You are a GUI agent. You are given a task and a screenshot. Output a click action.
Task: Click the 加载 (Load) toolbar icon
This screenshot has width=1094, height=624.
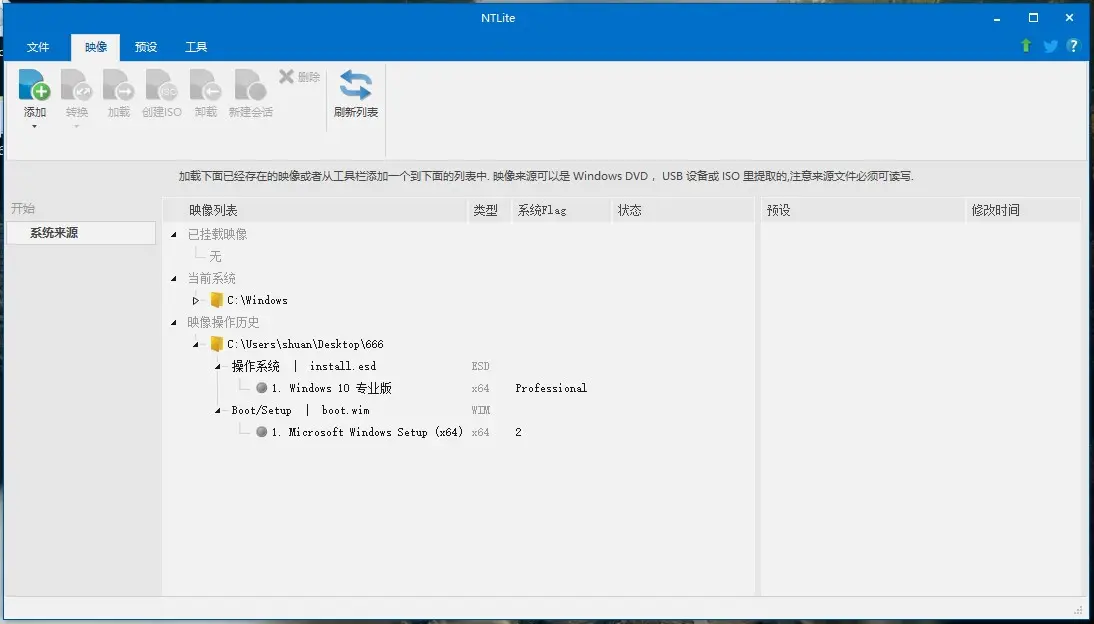pyautogui.click(x=119, y=84)
